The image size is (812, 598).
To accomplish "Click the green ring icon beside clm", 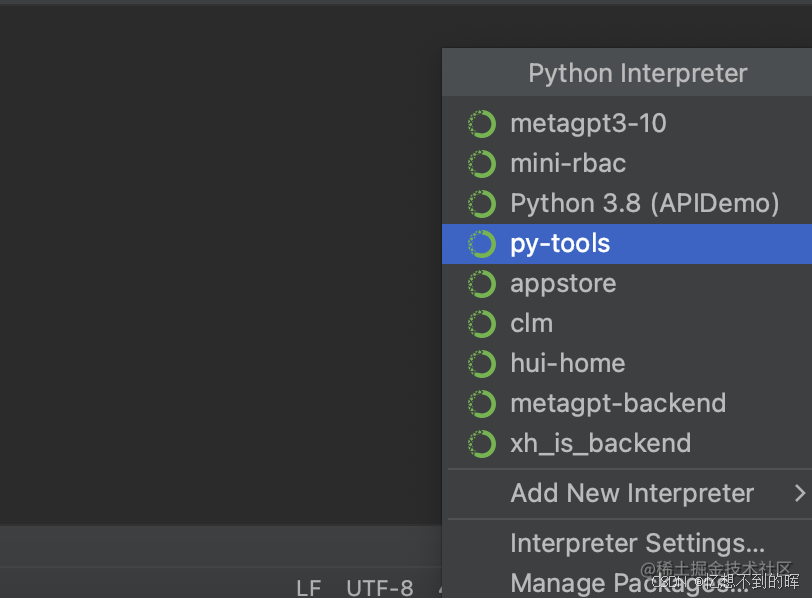I will click(x=482, y=324).
